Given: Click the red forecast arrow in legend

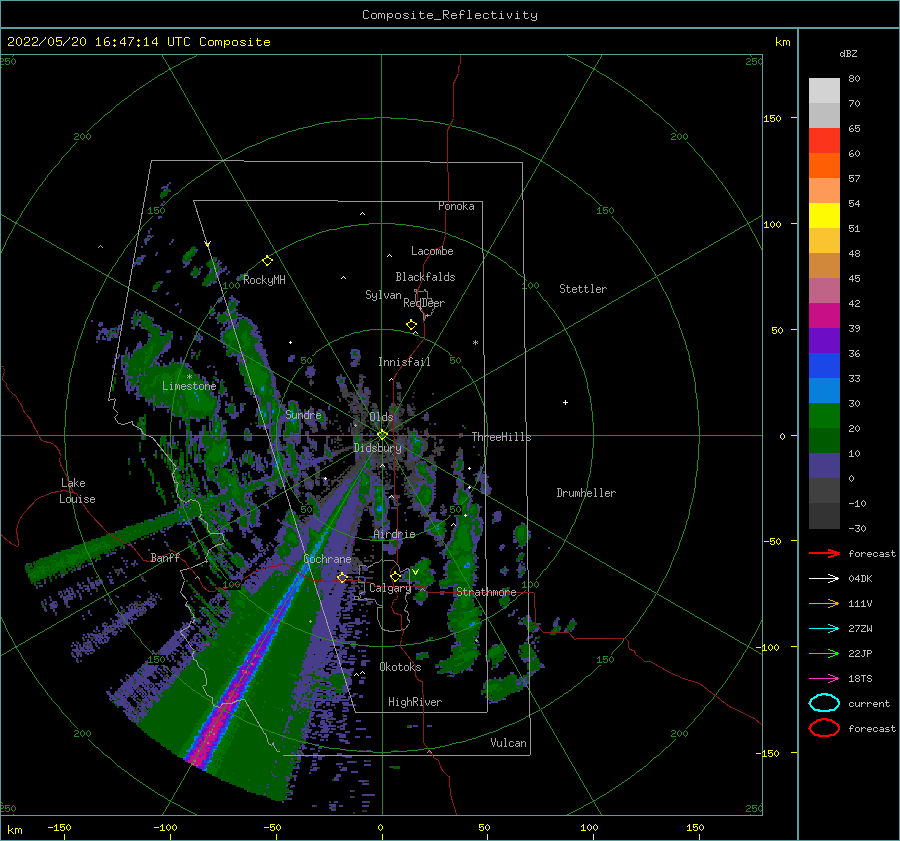Looking at the screenshot, I should (x=824, y=553).
